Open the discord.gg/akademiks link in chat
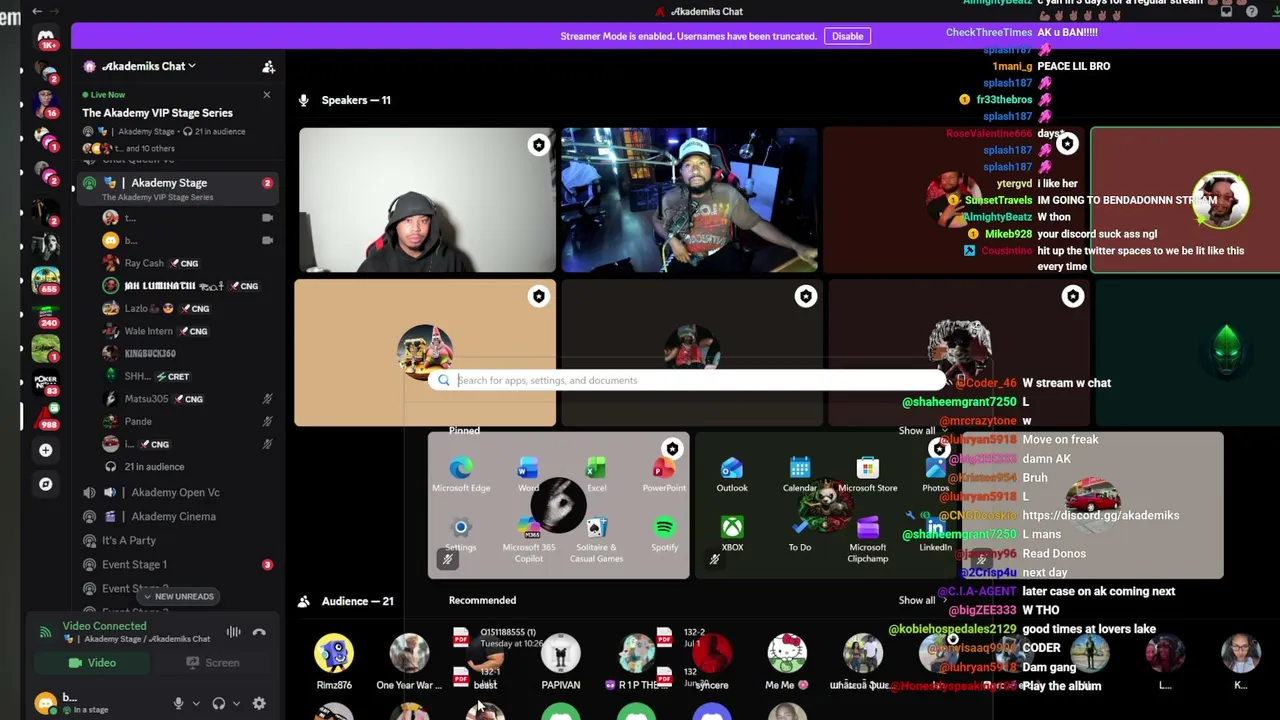The height and width of the screenshot is (720, 1280). [x=1100, y=515]
